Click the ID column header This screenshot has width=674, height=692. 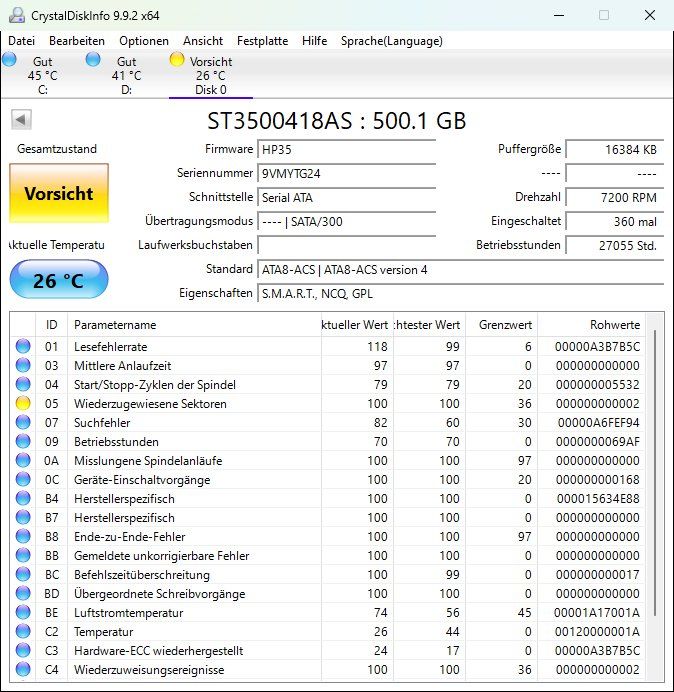click(x=51, y=325)
